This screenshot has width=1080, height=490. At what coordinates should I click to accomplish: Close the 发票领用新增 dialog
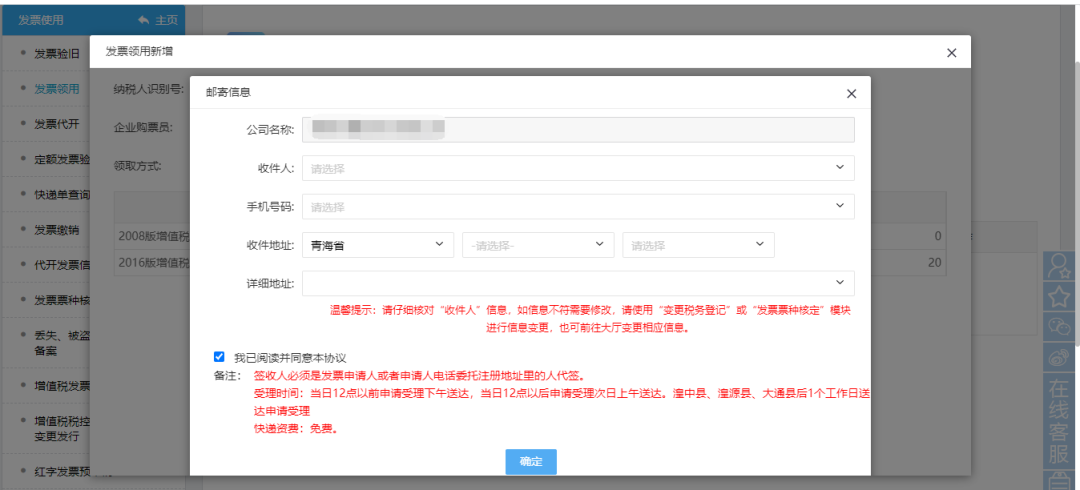[951, 53]
